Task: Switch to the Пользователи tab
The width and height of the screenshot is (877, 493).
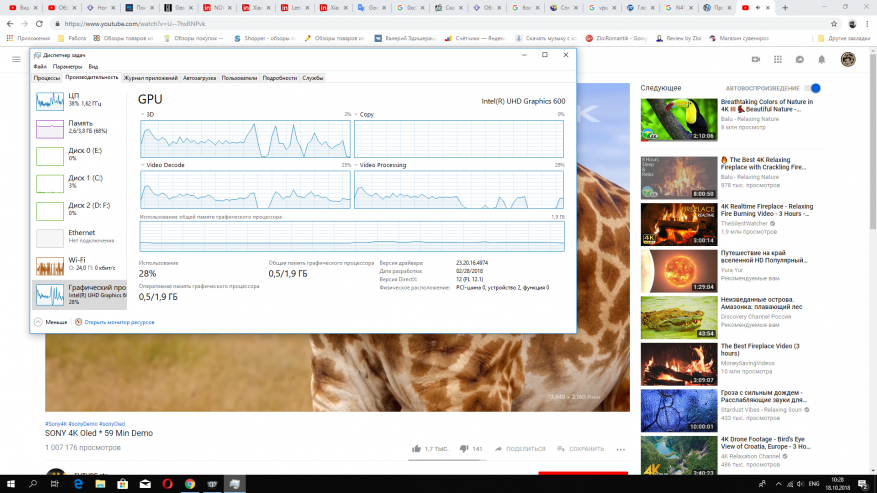Action: point(239,78)
